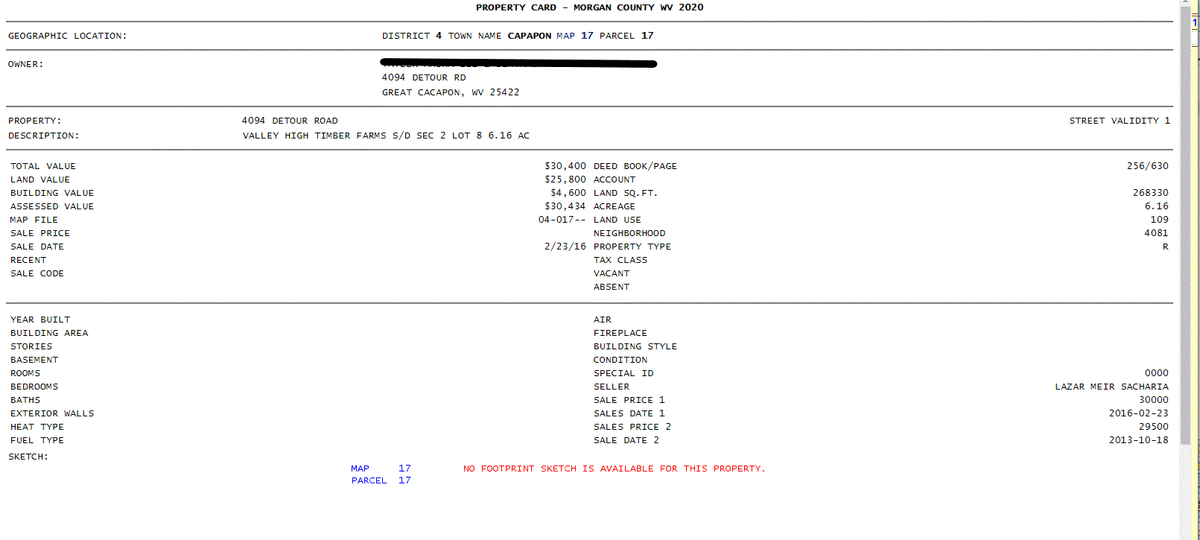Click the SKETCH label
Image resolution: width=1200 pixels, height=540 pixels.
pos(28,456)
